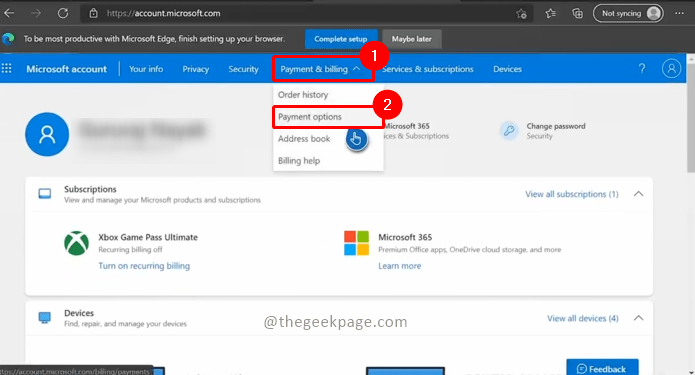Add this page to favorites star icon

tap(521, 14)
